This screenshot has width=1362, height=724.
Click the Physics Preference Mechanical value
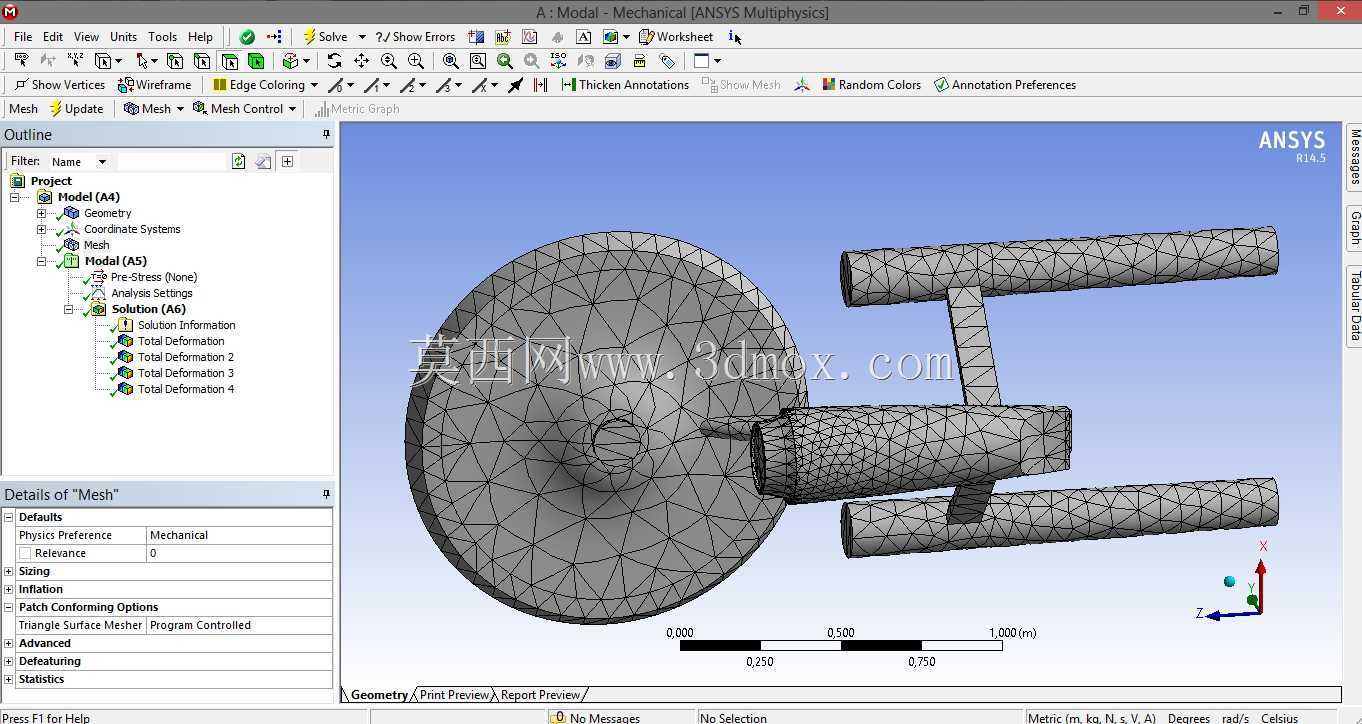coord(239,535)
